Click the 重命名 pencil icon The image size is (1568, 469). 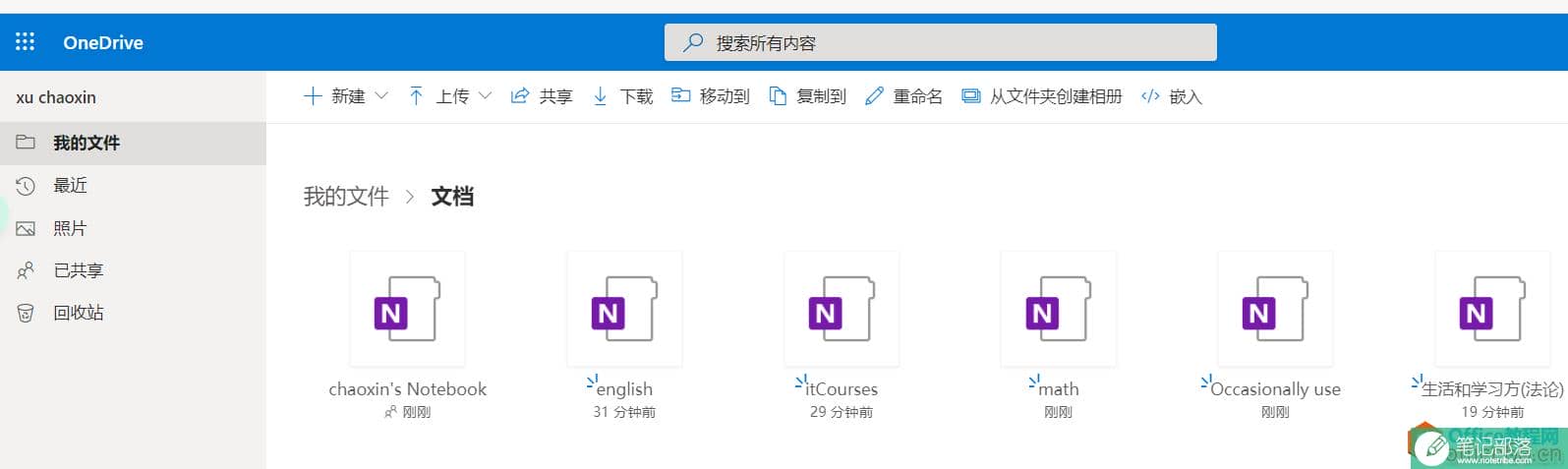874,95
